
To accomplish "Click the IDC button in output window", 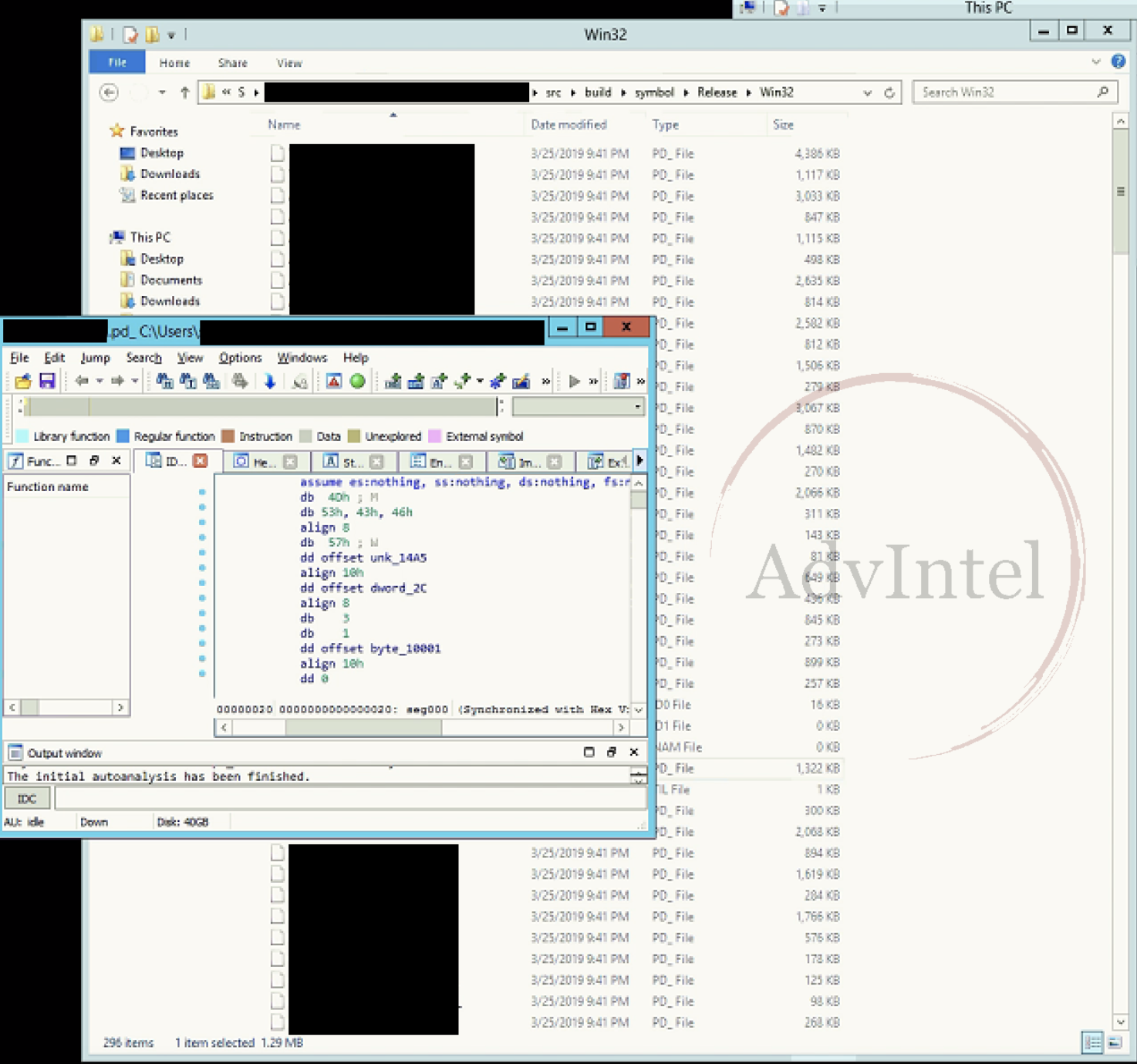I will pos(27,799).
